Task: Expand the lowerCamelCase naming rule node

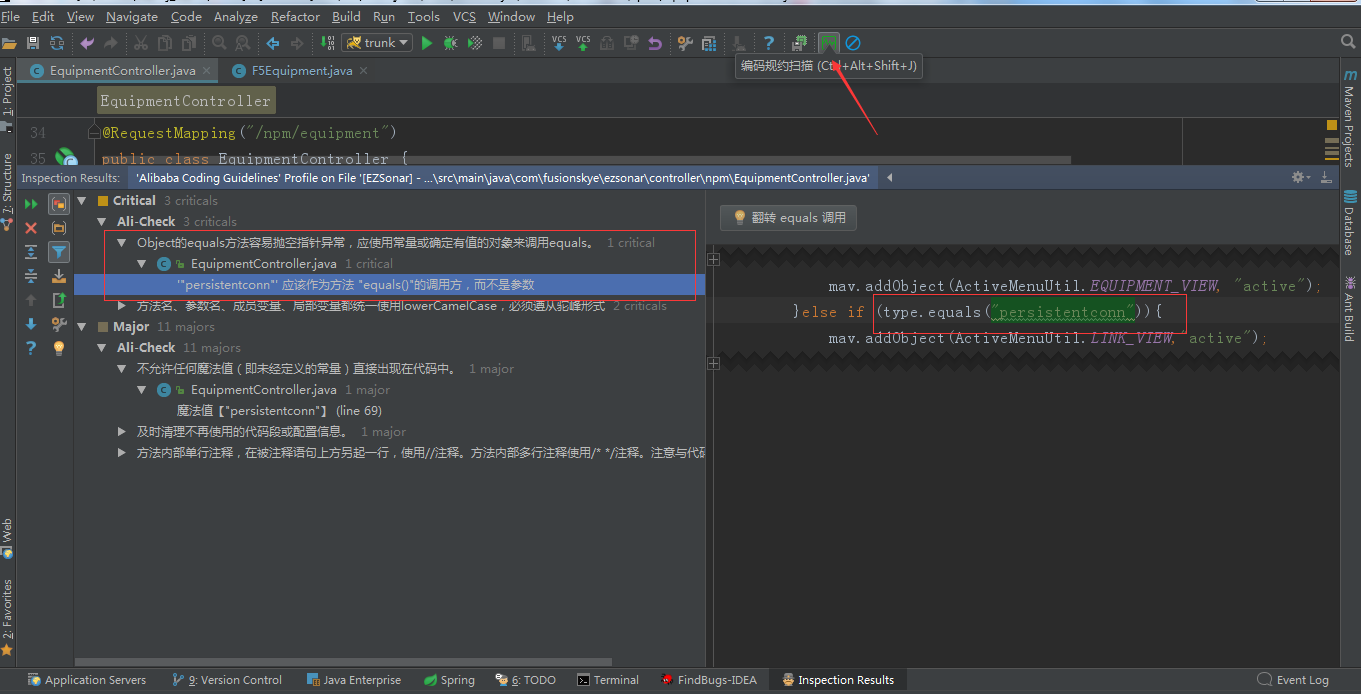Action: [123, 306]
